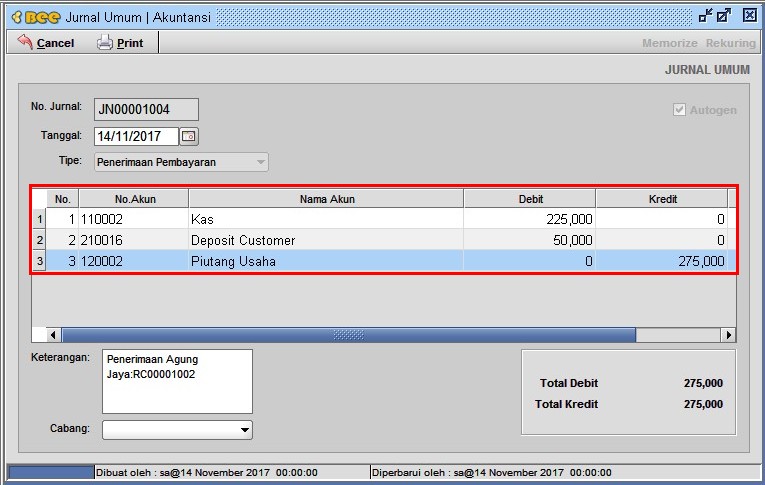Click the Total Kredit label
Image resolution: width=765 pixels, height=485 pixels.
pos(566,404)
